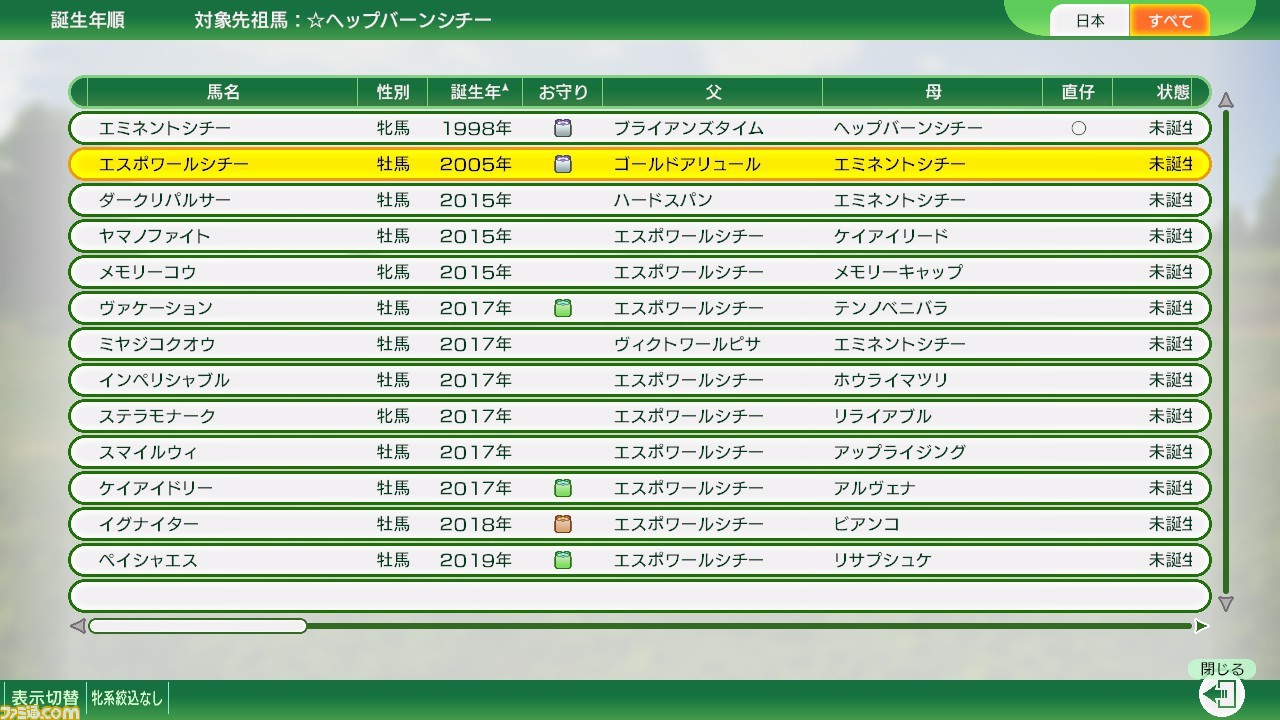The height and width of the screenshot is (720, 1280).
Task: Click dam テンノベニバラ
Action: 890,308
